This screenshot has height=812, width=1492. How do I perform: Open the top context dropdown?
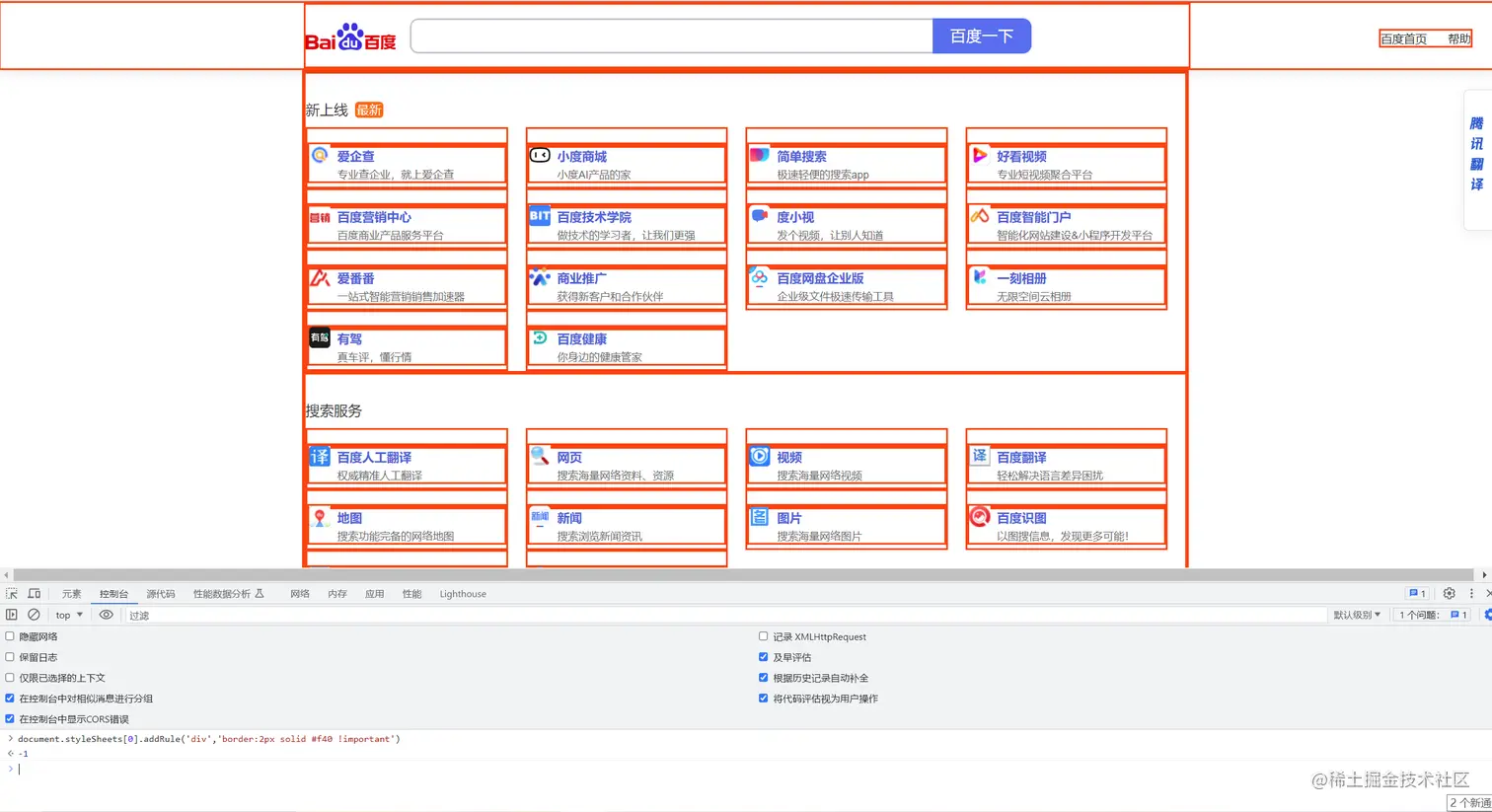tap(68, 615)
